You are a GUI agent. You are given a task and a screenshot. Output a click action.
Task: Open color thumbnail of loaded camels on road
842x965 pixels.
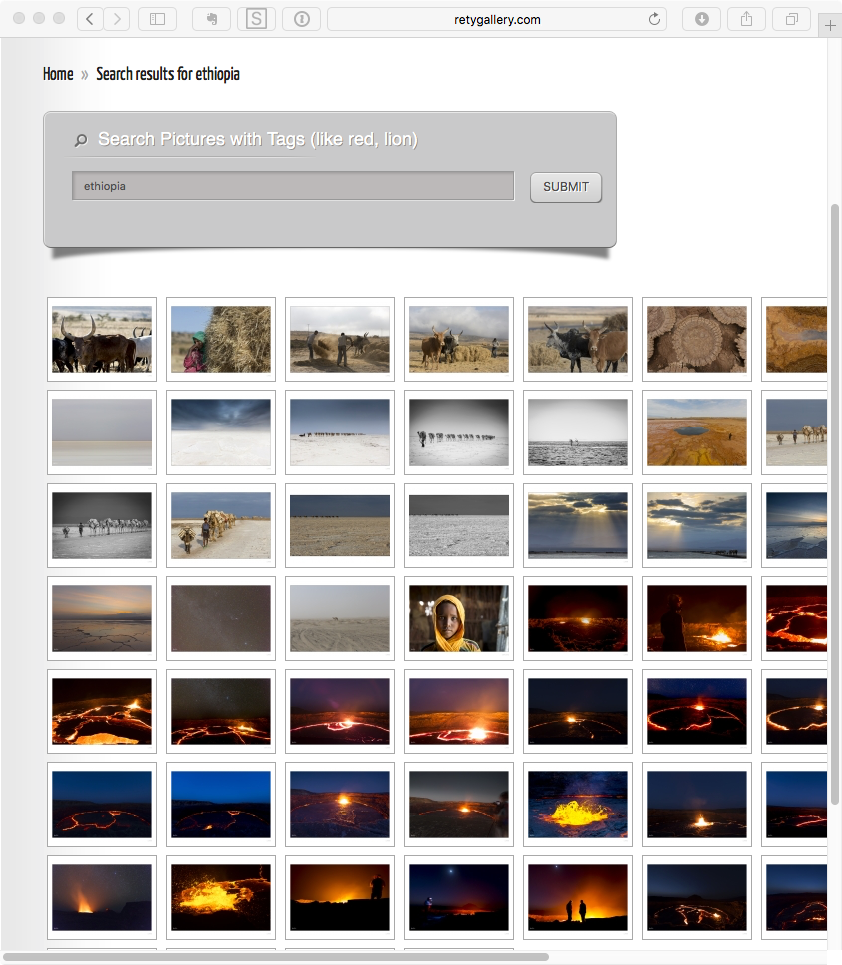pos(221,525)
